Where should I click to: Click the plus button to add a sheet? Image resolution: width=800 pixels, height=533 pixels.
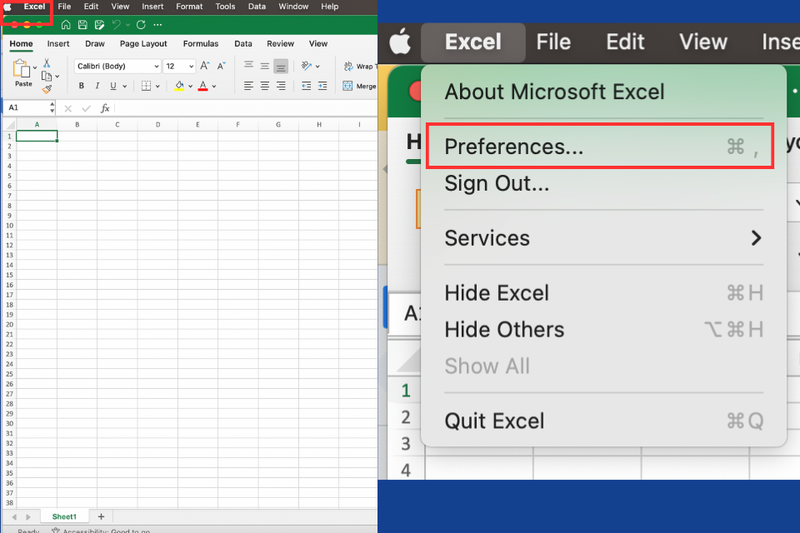tap(101, 517)
